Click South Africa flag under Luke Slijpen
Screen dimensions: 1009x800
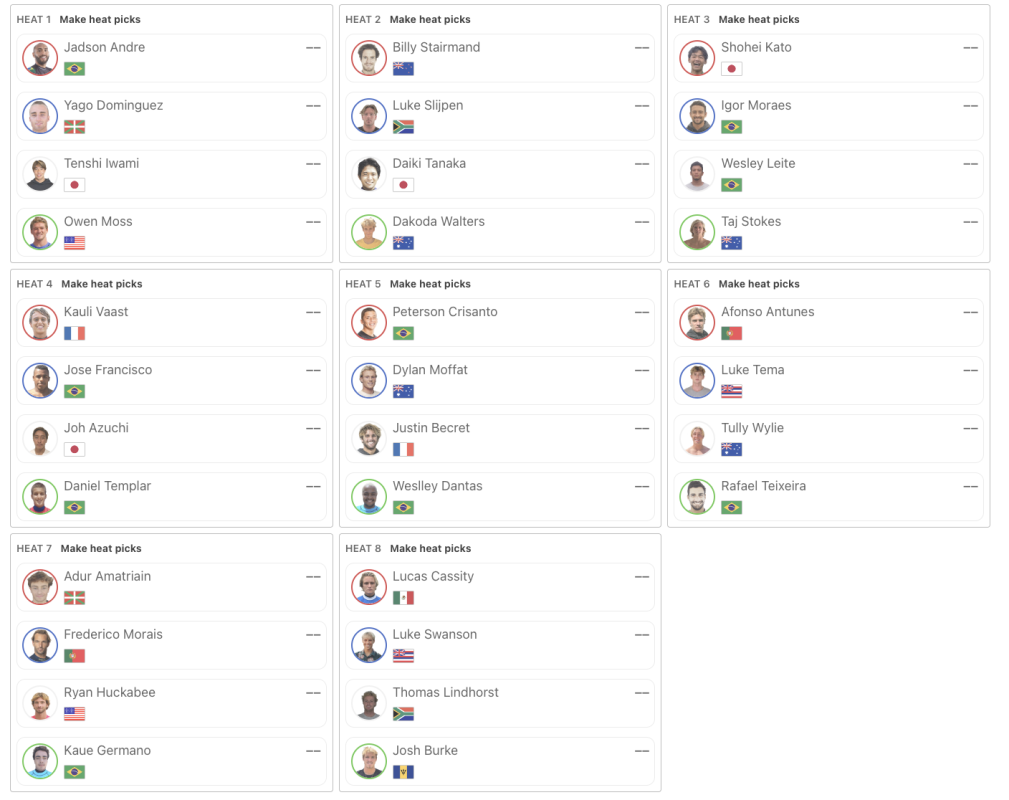pos(403,127)
